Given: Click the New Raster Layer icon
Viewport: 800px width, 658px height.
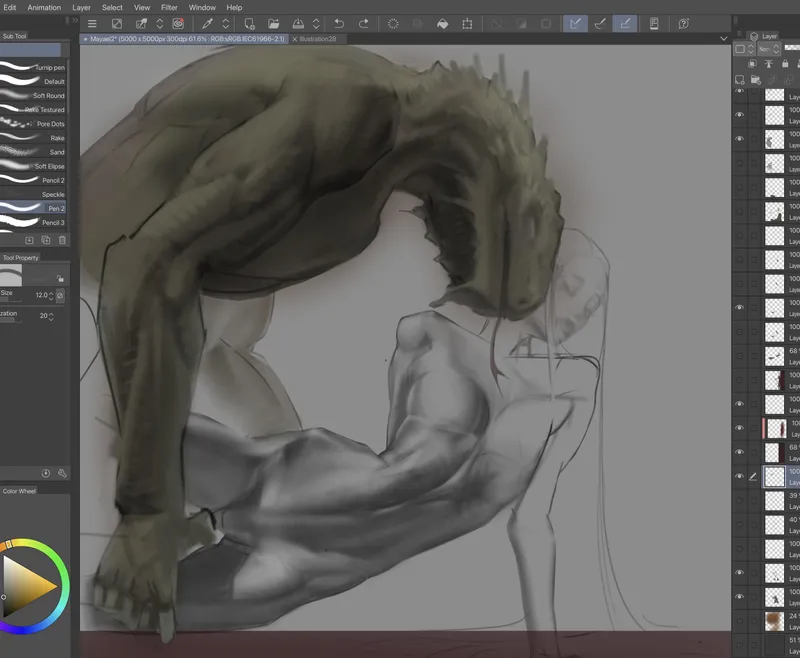Looking at the screenshot, I should point(740,80).
